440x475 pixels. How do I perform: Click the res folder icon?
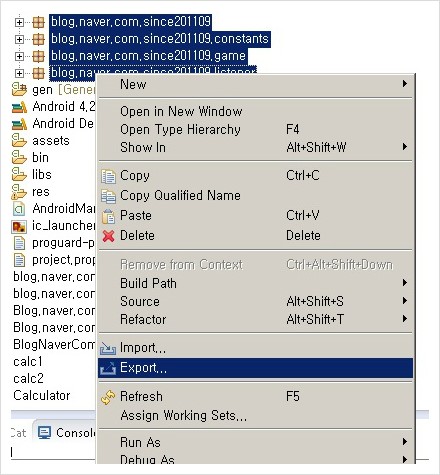19,192
